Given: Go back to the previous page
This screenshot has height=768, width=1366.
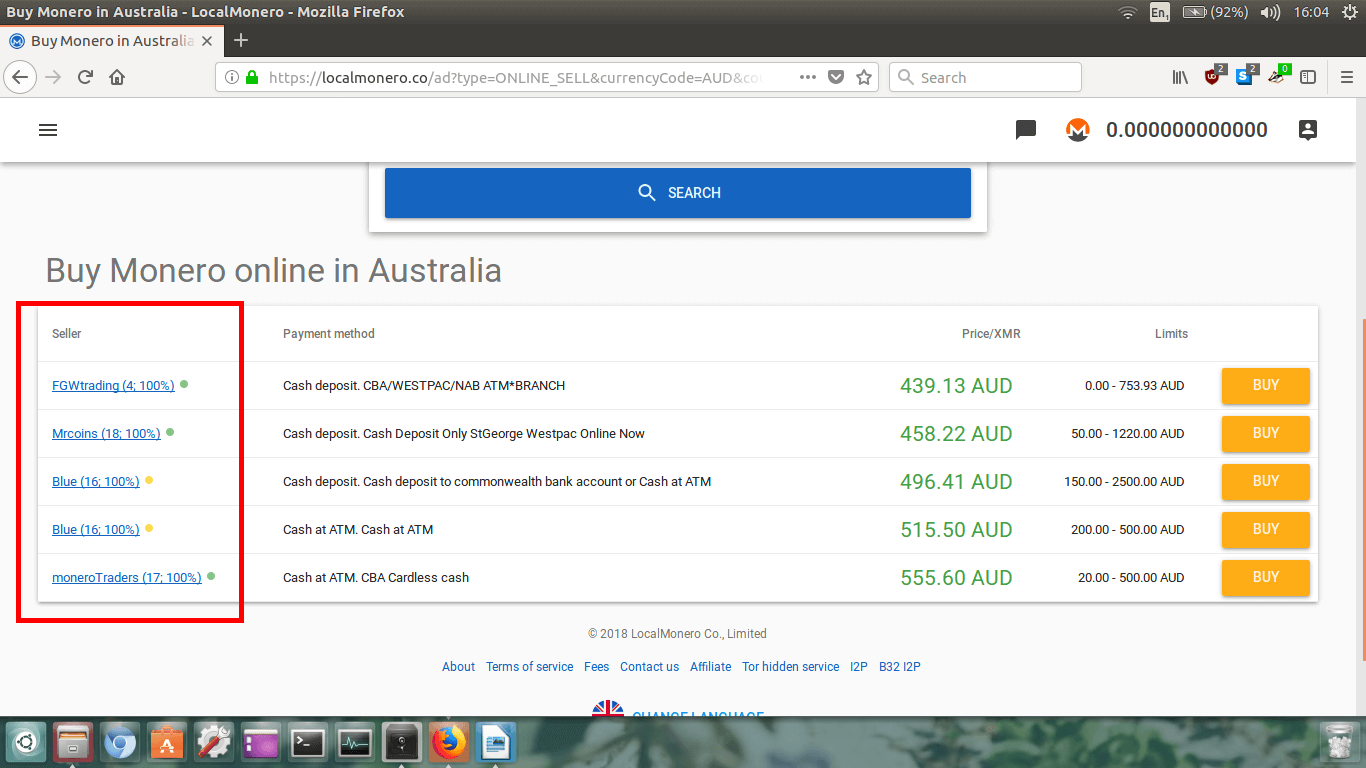Looking at the screenshot, I should 21,77.
